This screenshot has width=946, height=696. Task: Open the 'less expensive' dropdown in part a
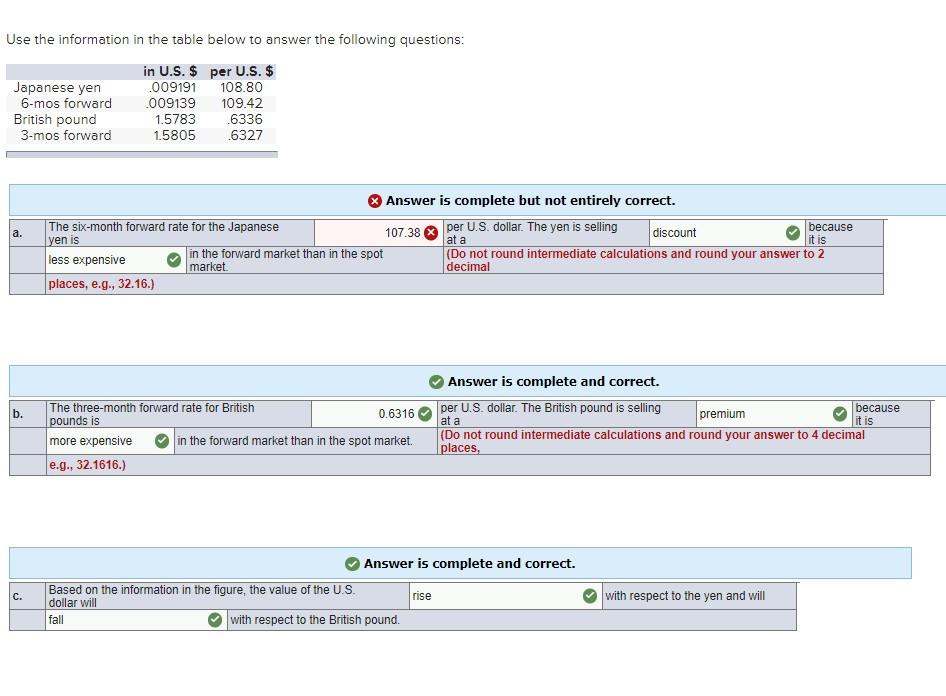(115, 260)
